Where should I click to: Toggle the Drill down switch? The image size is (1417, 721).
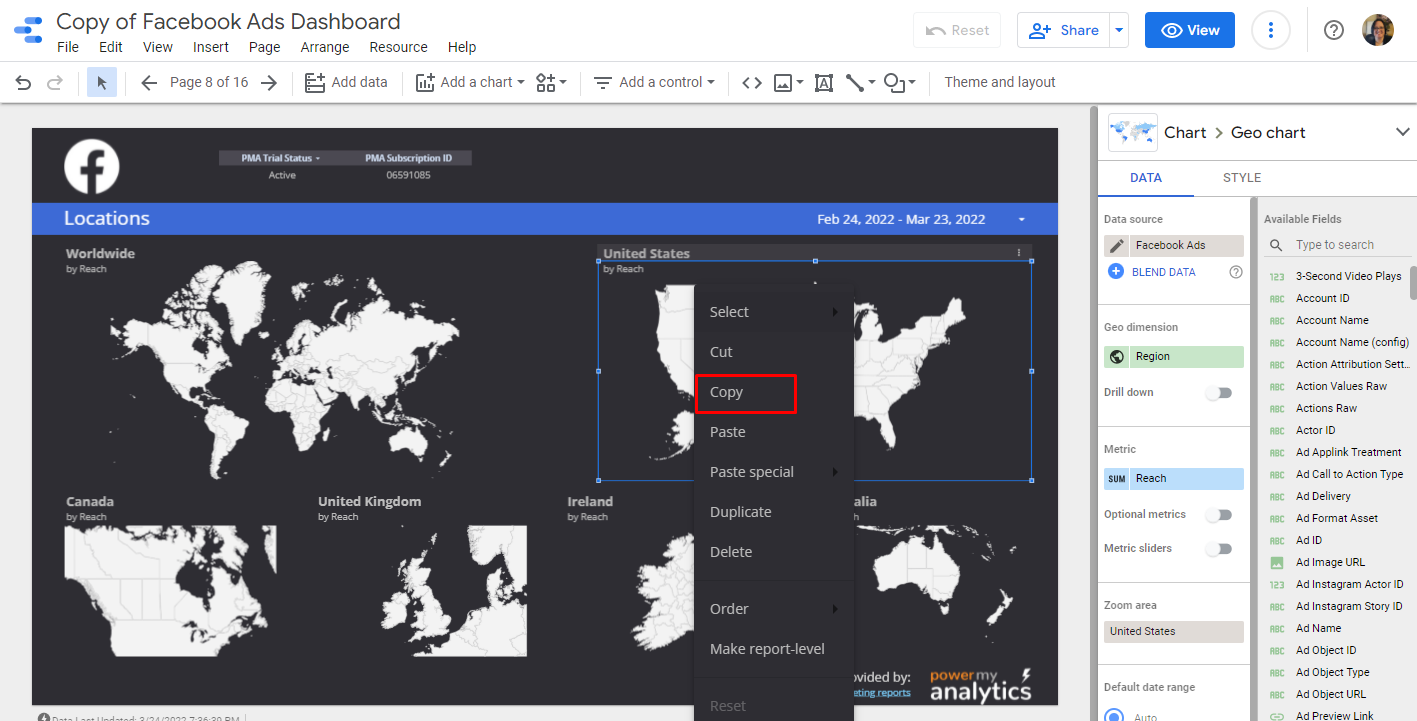pos(1218,393)
